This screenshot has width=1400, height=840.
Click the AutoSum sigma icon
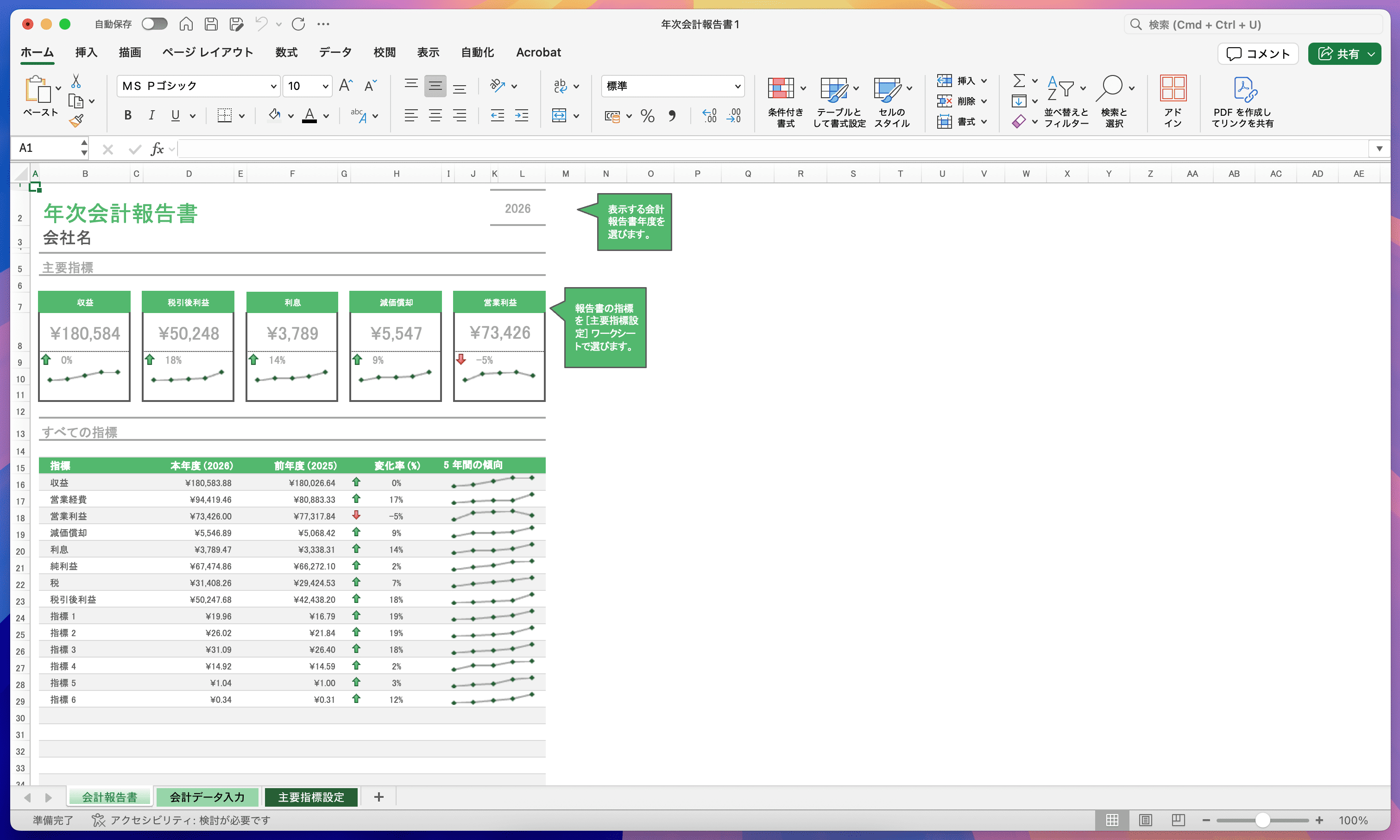coord(1018,81)
